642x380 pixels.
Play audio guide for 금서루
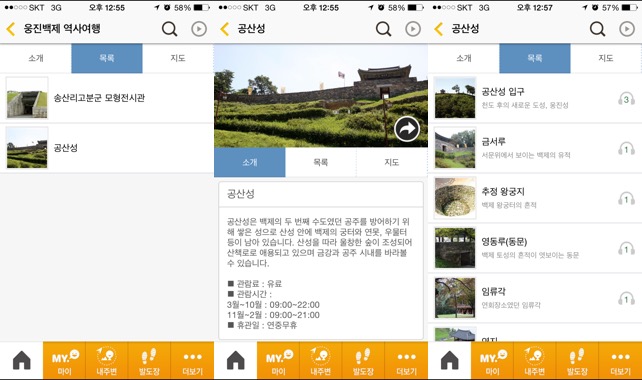click(x=626, y=149)
